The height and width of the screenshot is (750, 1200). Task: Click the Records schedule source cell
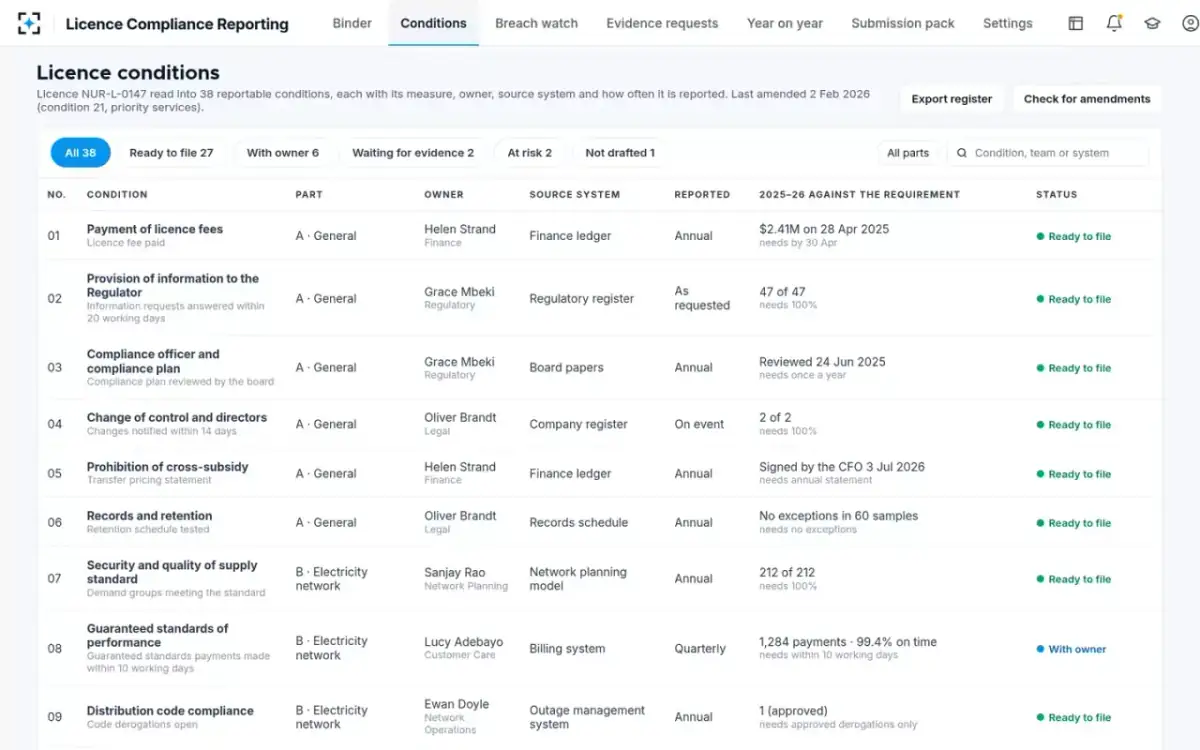click(x=578, y=522)
